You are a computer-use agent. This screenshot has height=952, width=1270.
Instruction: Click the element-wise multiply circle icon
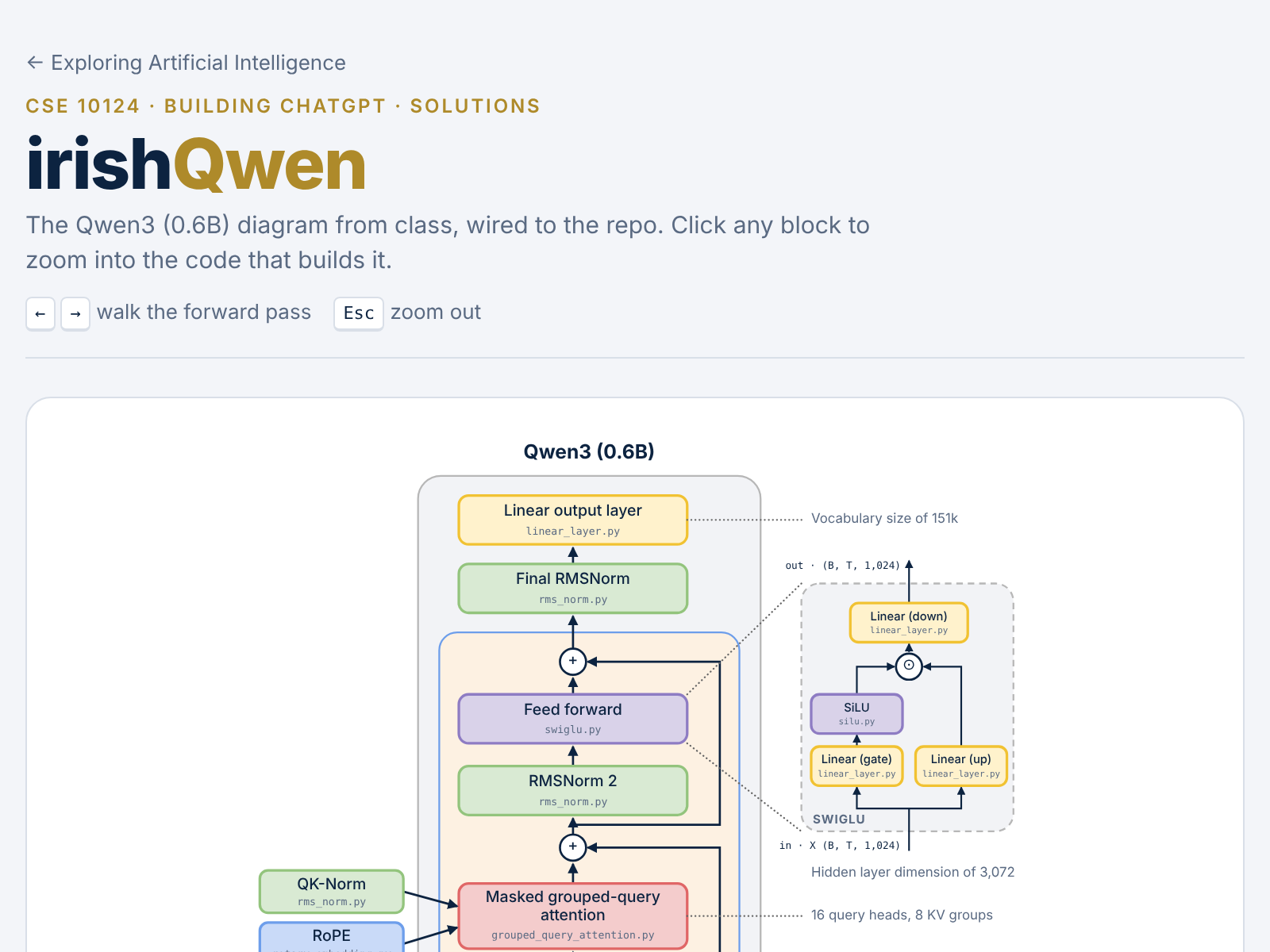pyautogui.click(x=909, y=666)
